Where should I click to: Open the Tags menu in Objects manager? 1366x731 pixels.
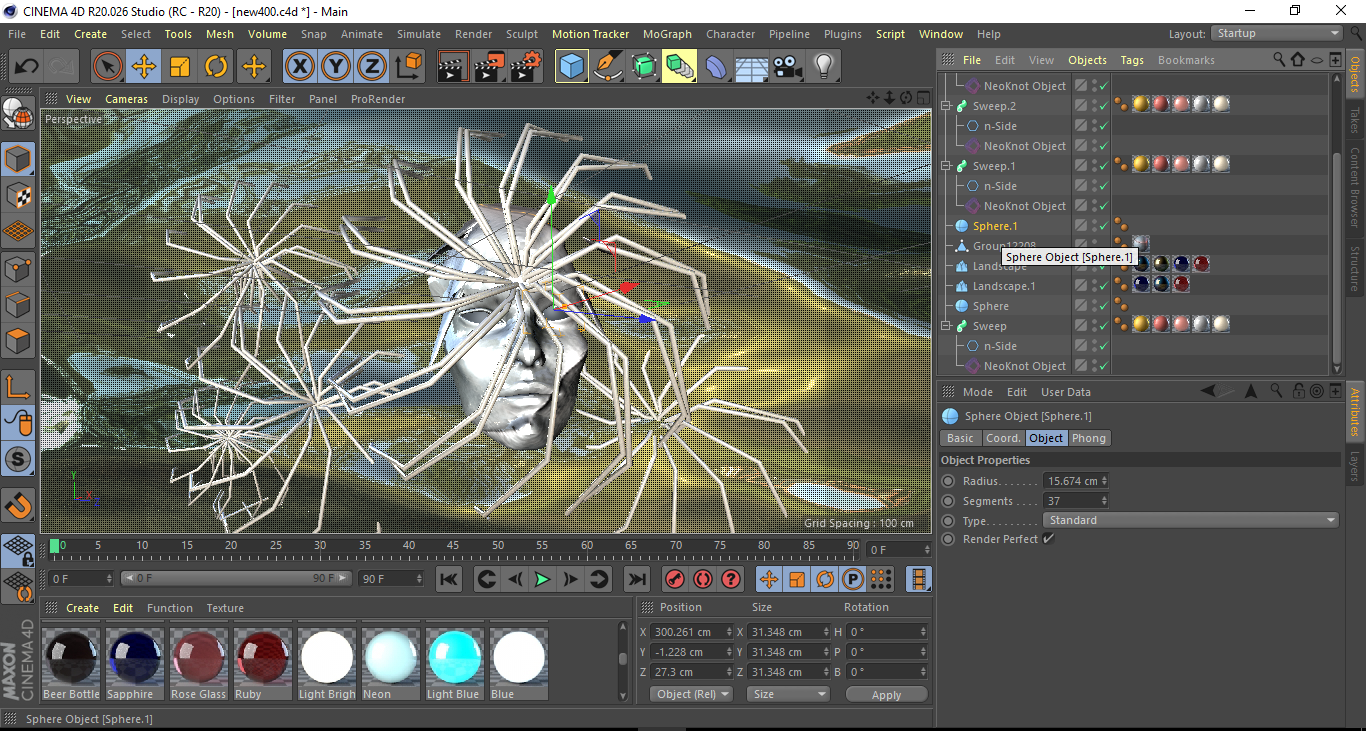pyautogui.click(x=1132, y=60)
